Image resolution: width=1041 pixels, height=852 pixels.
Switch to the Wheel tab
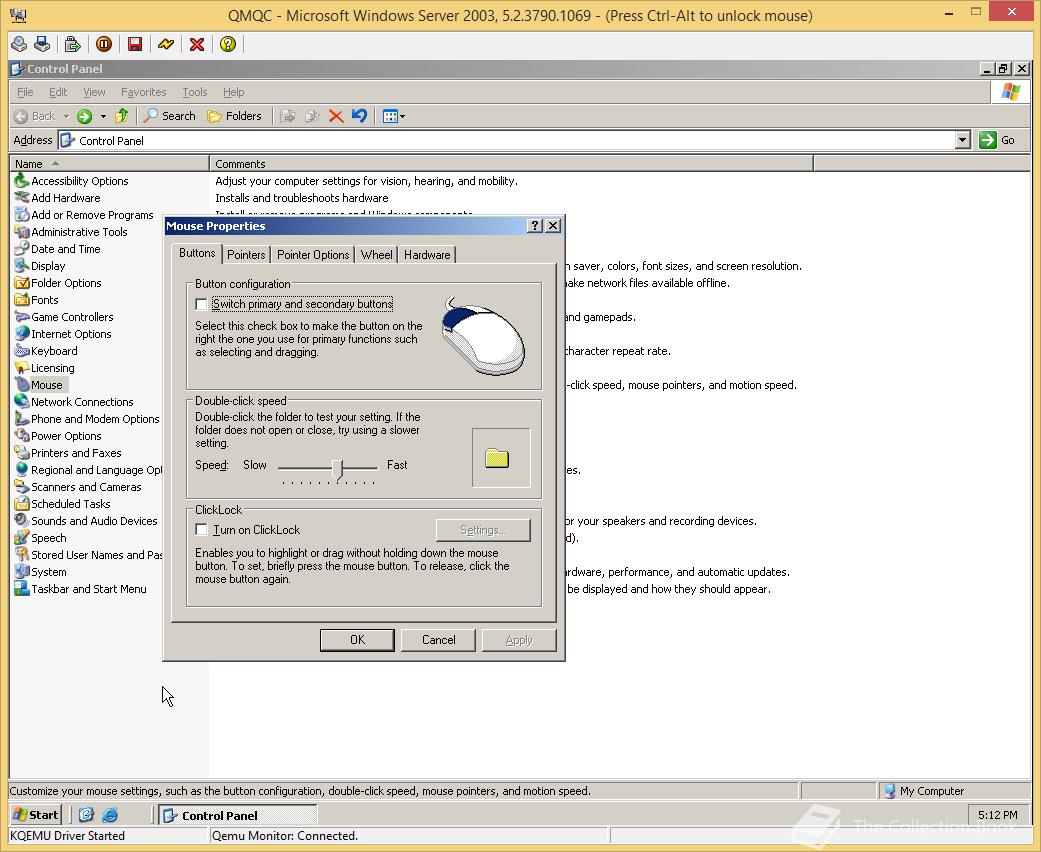[x=376, y=255]
